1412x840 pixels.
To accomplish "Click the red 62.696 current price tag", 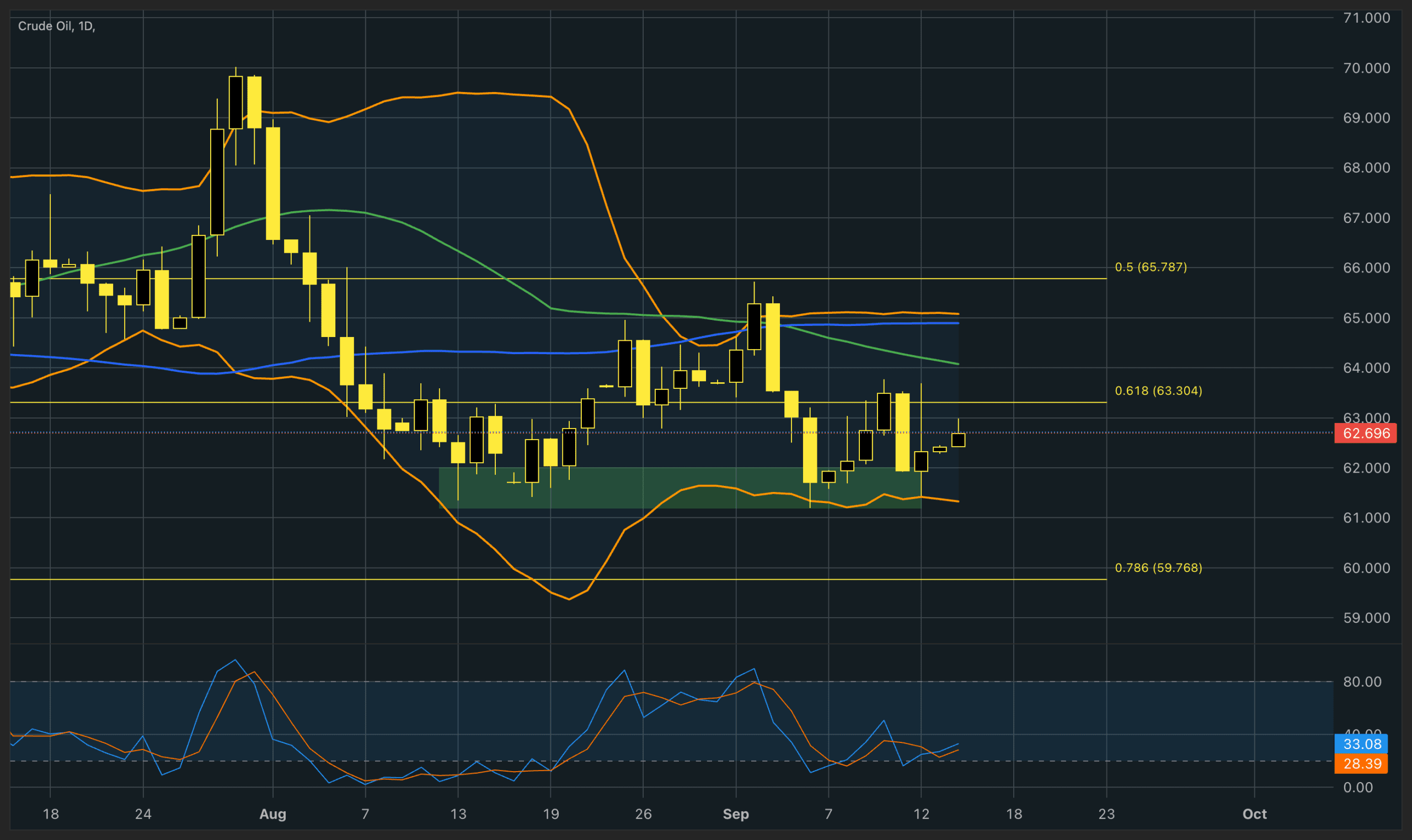I will pos(1365,434).
